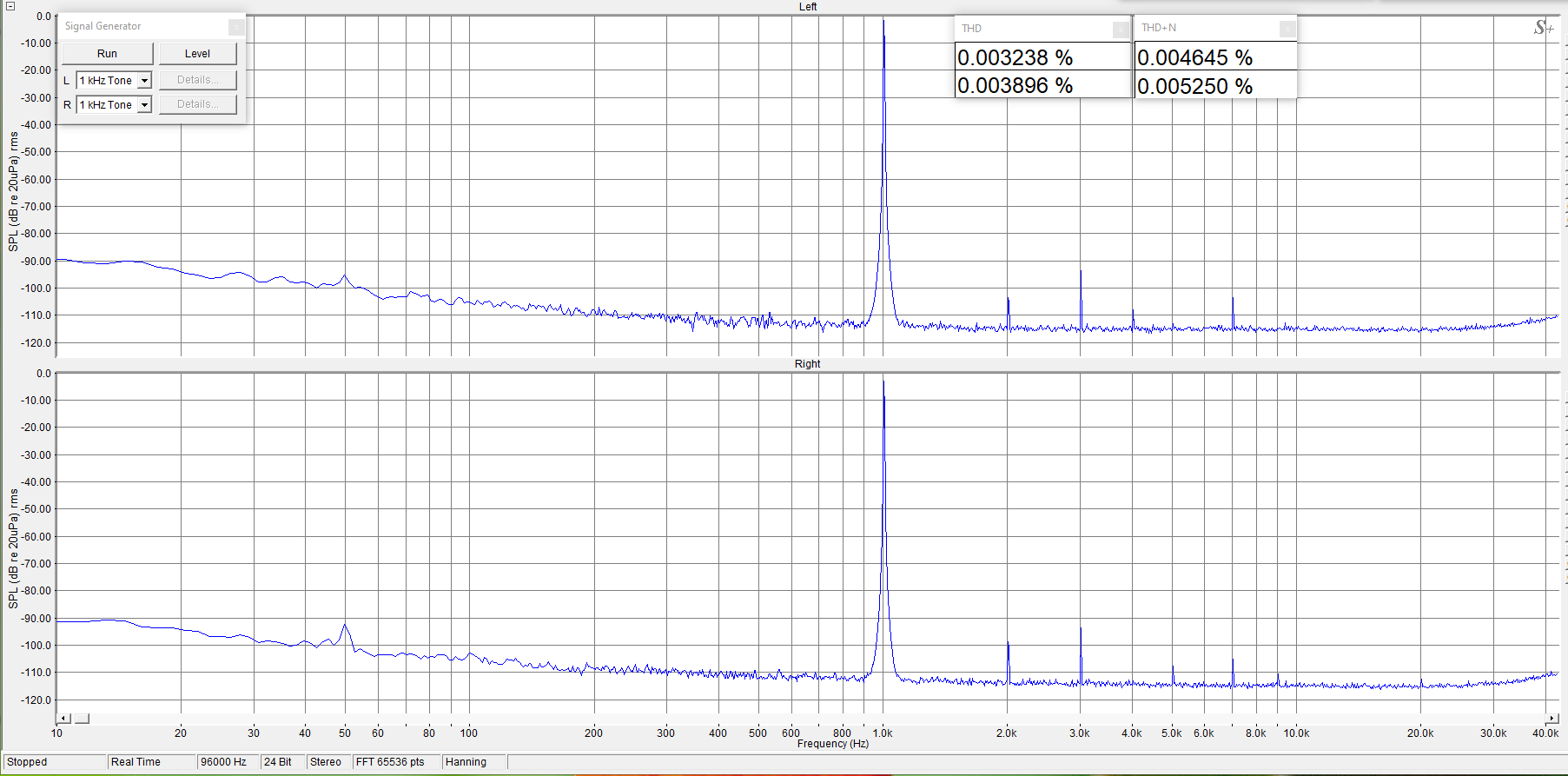The width and height of the screenshot is (1568, 776).
Task: Close the THD readout panel
Action: (x=1121, y=30)
